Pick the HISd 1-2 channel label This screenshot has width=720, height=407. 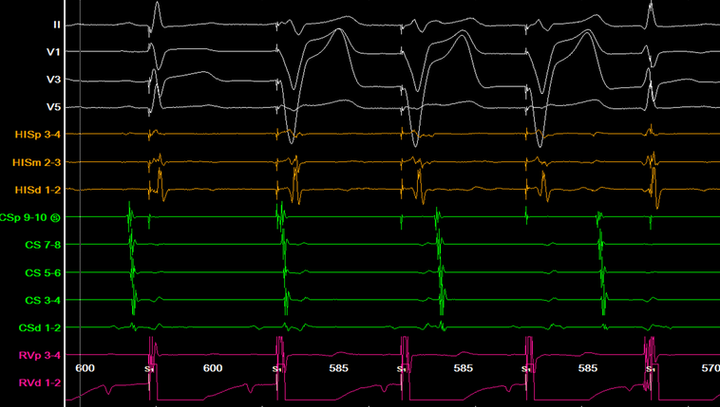[38, 190]
